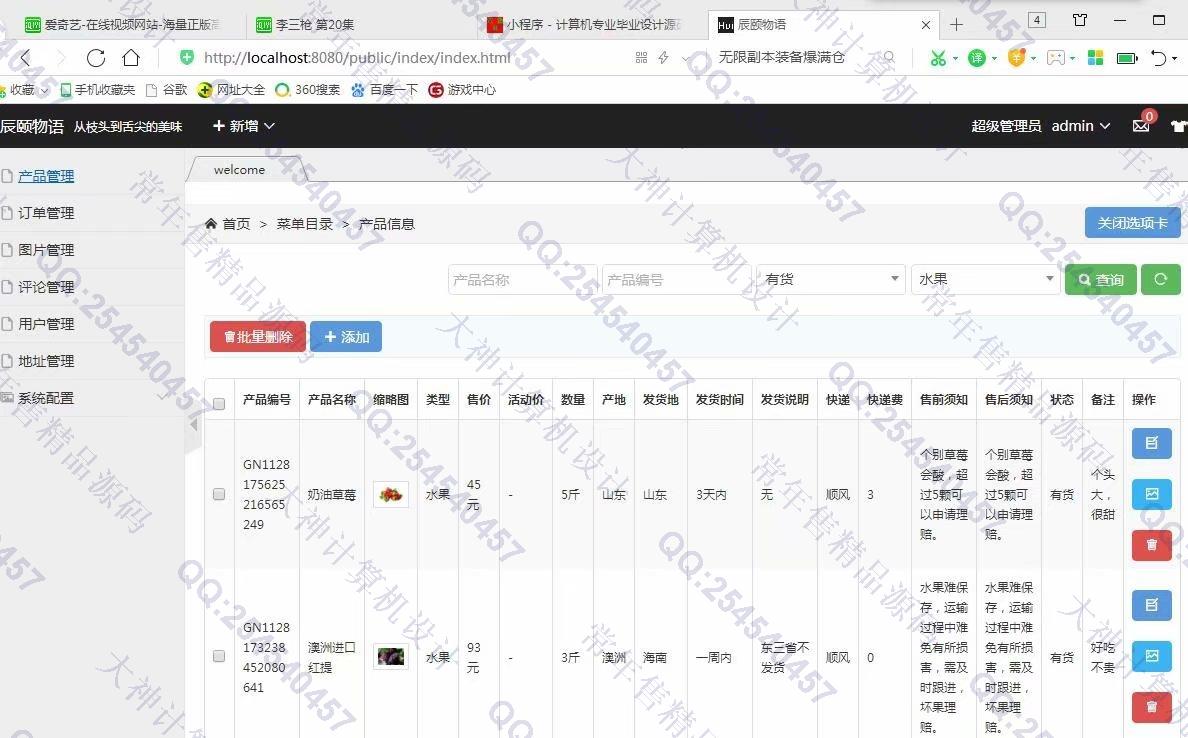Open 网址大全 bookmark
Image resolution: width=1188 pixels, height=738 pixels.
pos(231,90)
